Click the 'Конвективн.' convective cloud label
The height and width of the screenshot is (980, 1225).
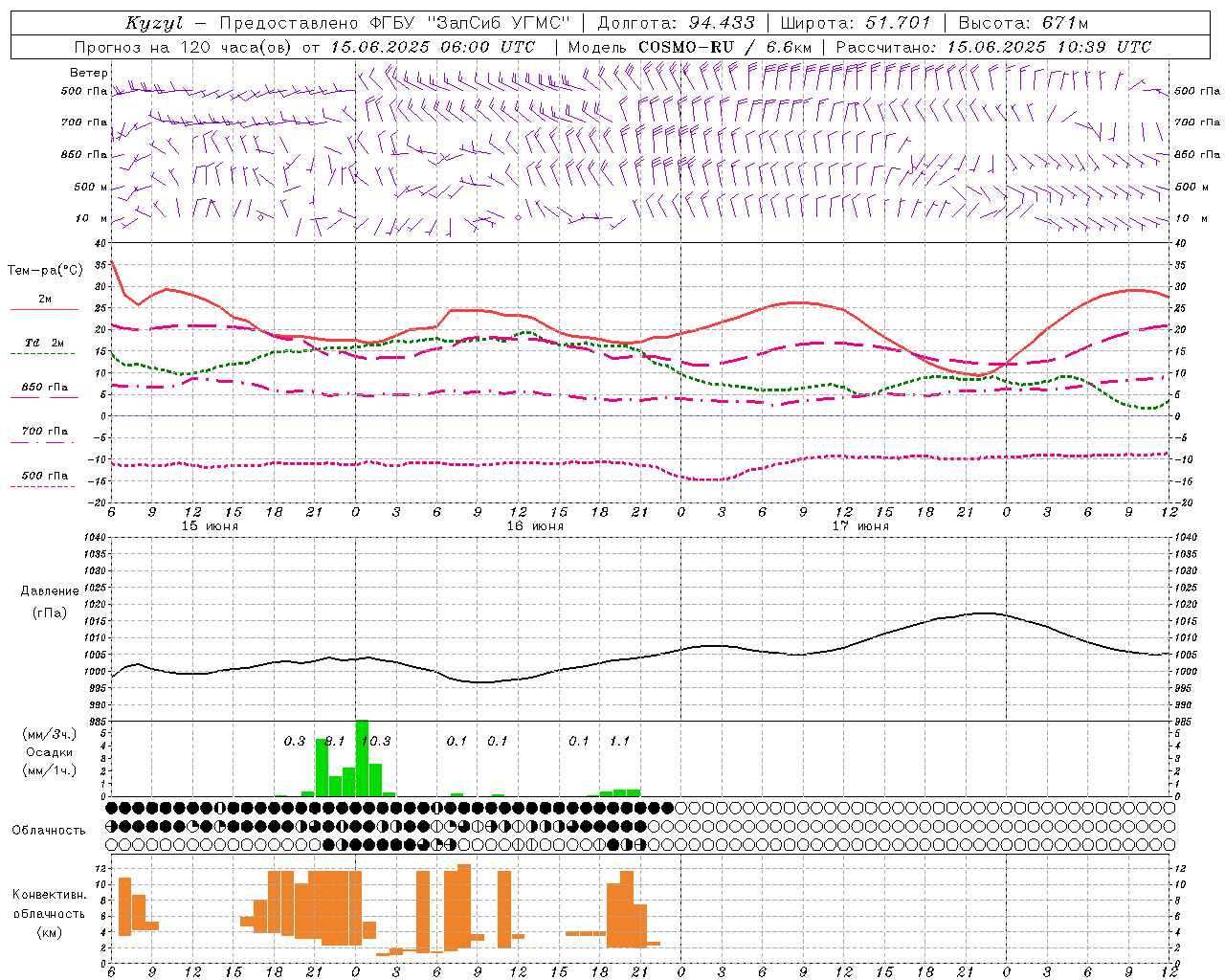point(50,895)
